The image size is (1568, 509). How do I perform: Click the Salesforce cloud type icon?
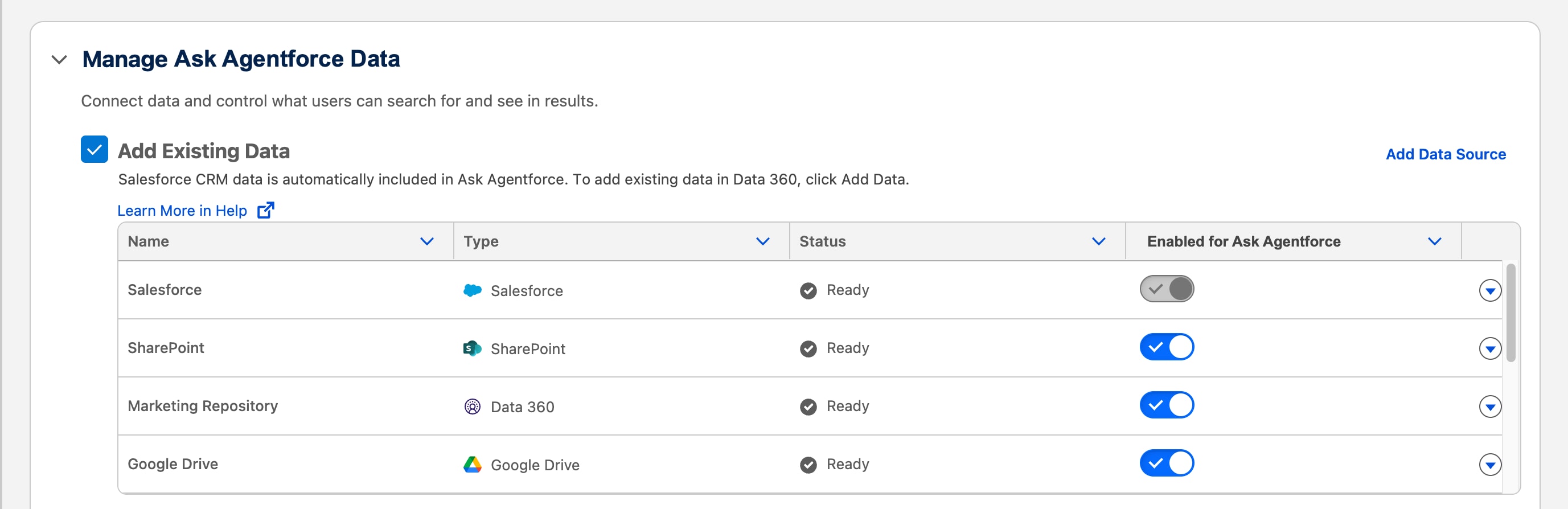point(473,290)
